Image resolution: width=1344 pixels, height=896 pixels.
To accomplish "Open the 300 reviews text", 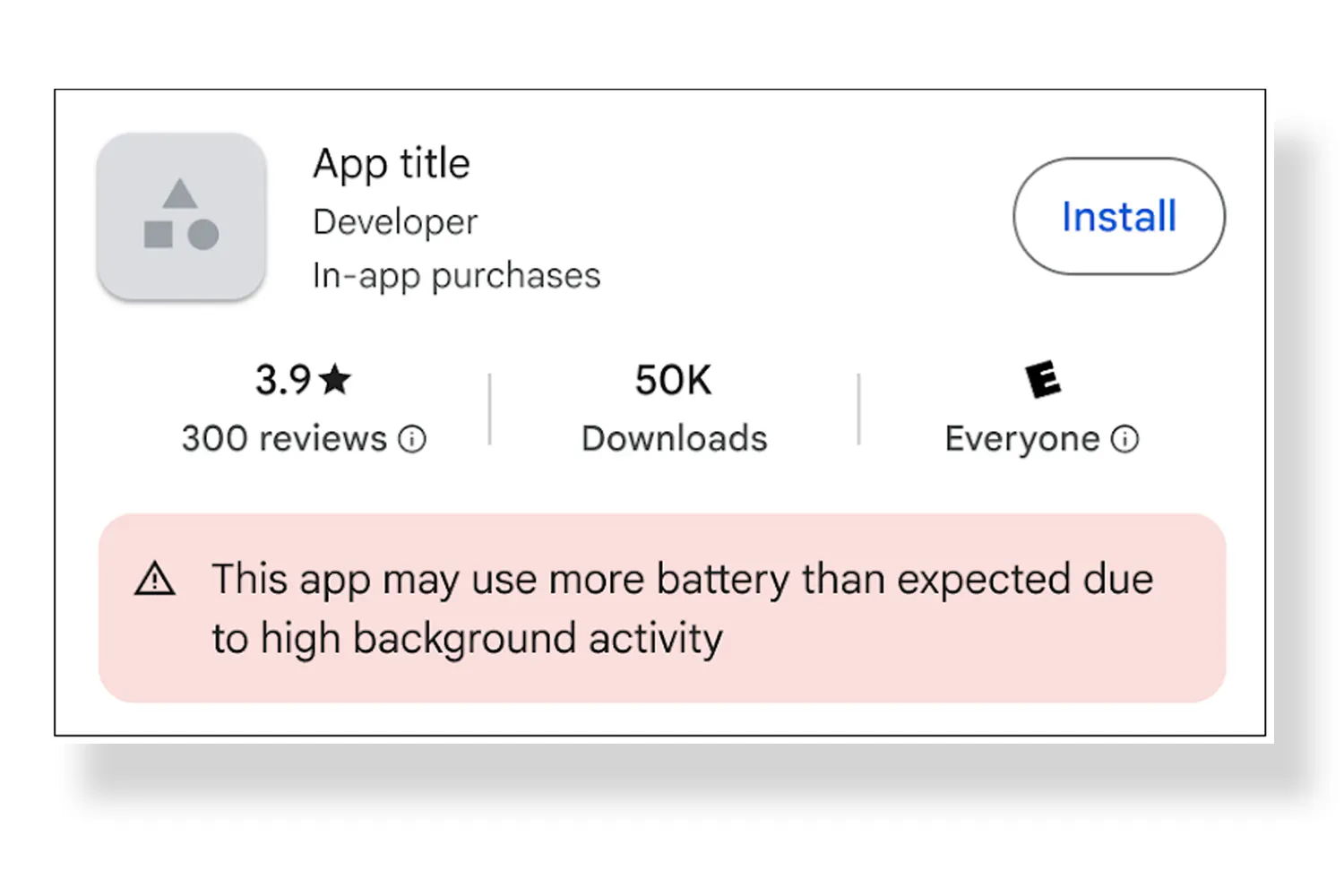I will [x=284, y=439].
